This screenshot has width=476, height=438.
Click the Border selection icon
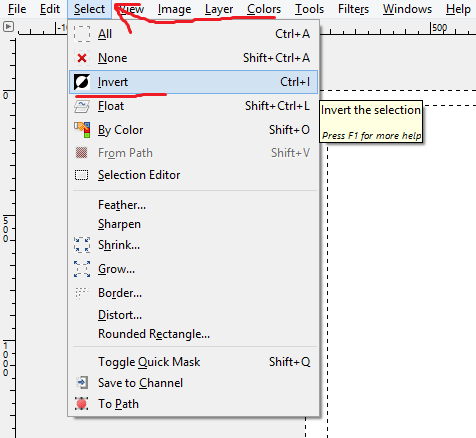pos(82,293)
